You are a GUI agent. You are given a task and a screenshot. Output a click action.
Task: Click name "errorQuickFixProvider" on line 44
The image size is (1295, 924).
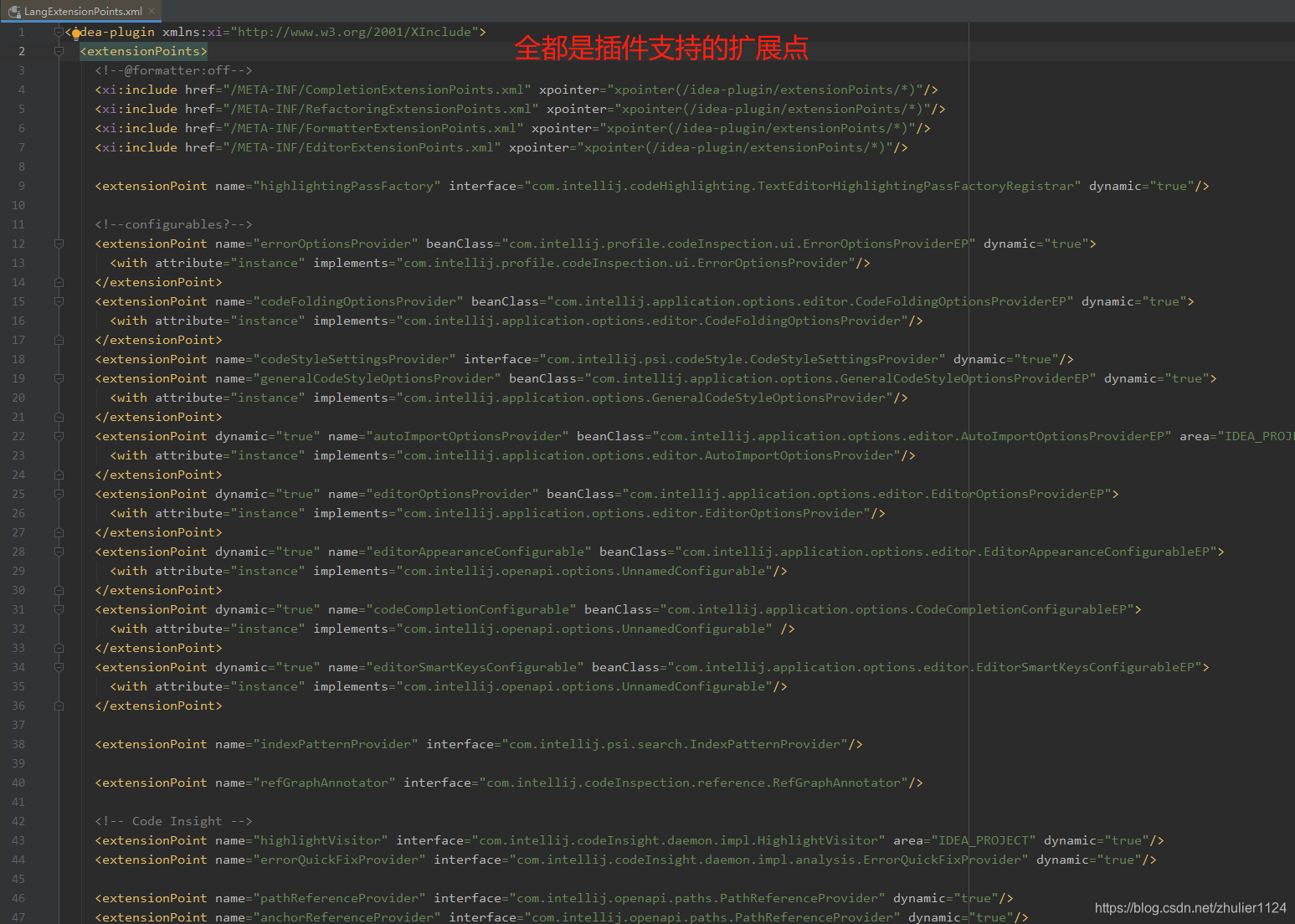click(x=339, y=860)
